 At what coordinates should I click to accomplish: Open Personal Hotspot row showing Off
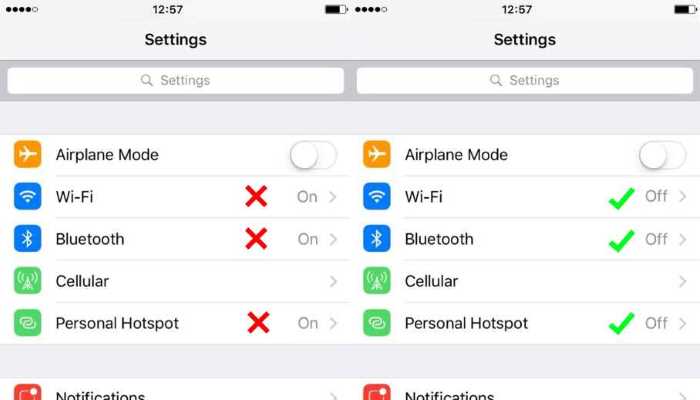[x=525, y=323]
